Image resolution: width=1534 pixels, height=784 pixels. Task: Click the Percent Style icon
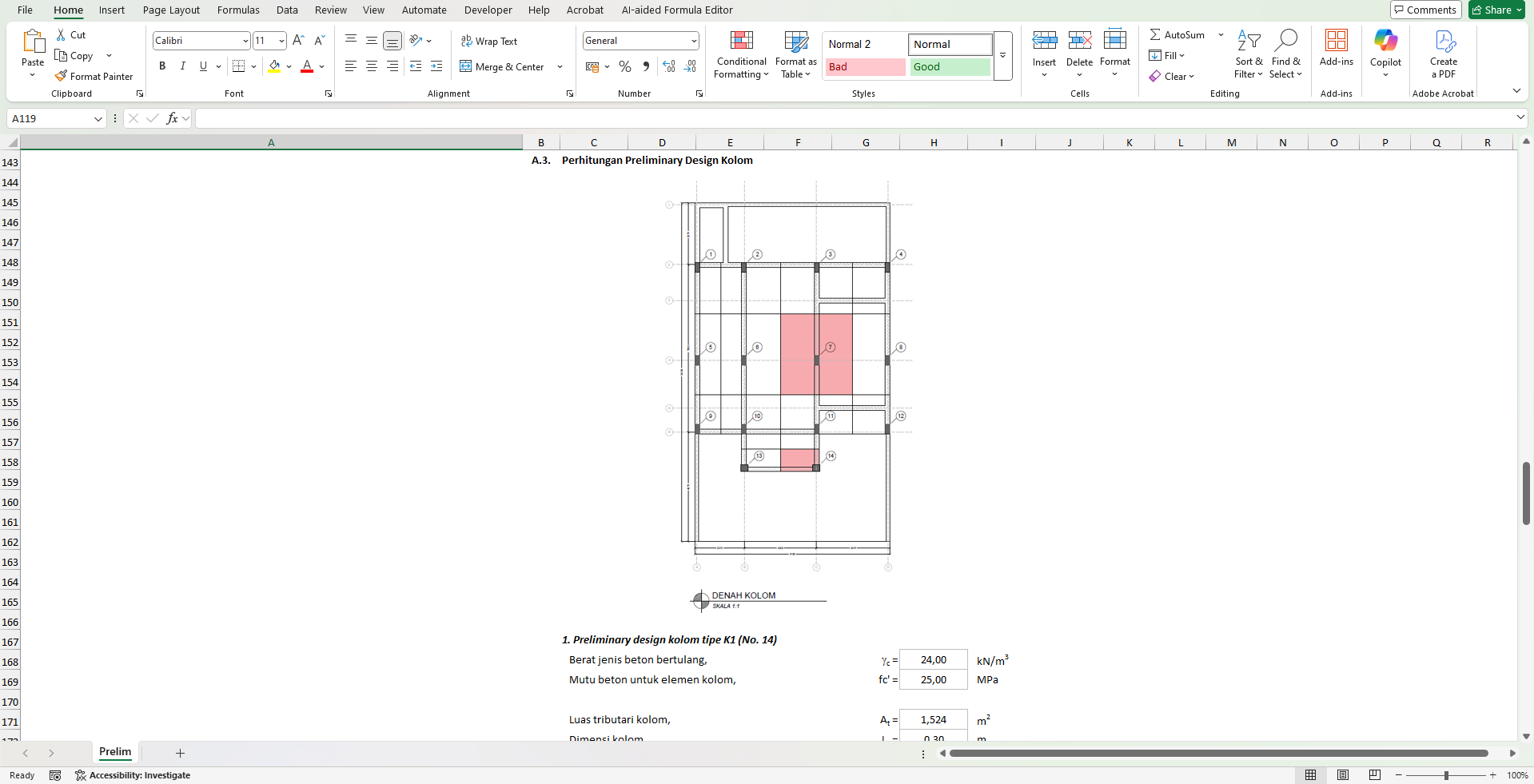625,66
